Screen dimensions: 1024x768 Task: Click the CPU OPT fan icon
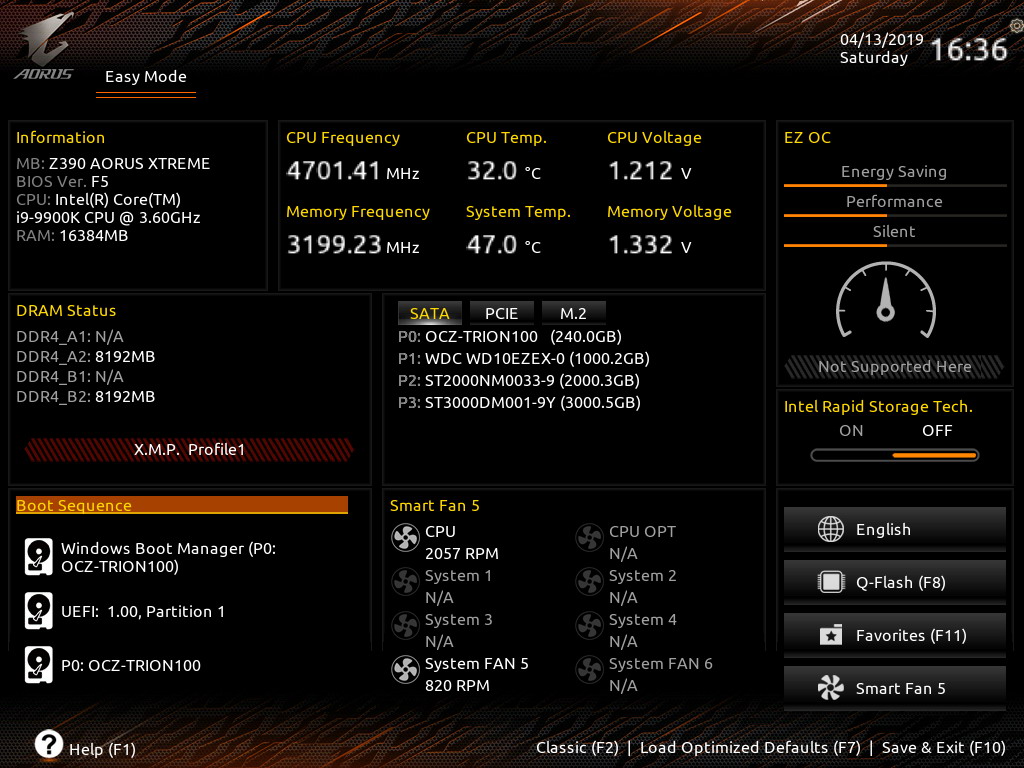click(589, 538)
